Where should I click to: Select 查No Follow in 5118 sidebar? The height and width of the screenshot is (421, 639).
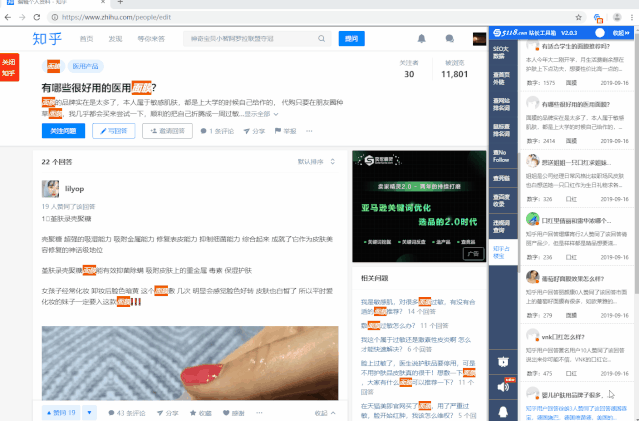(x=503, y=156)
